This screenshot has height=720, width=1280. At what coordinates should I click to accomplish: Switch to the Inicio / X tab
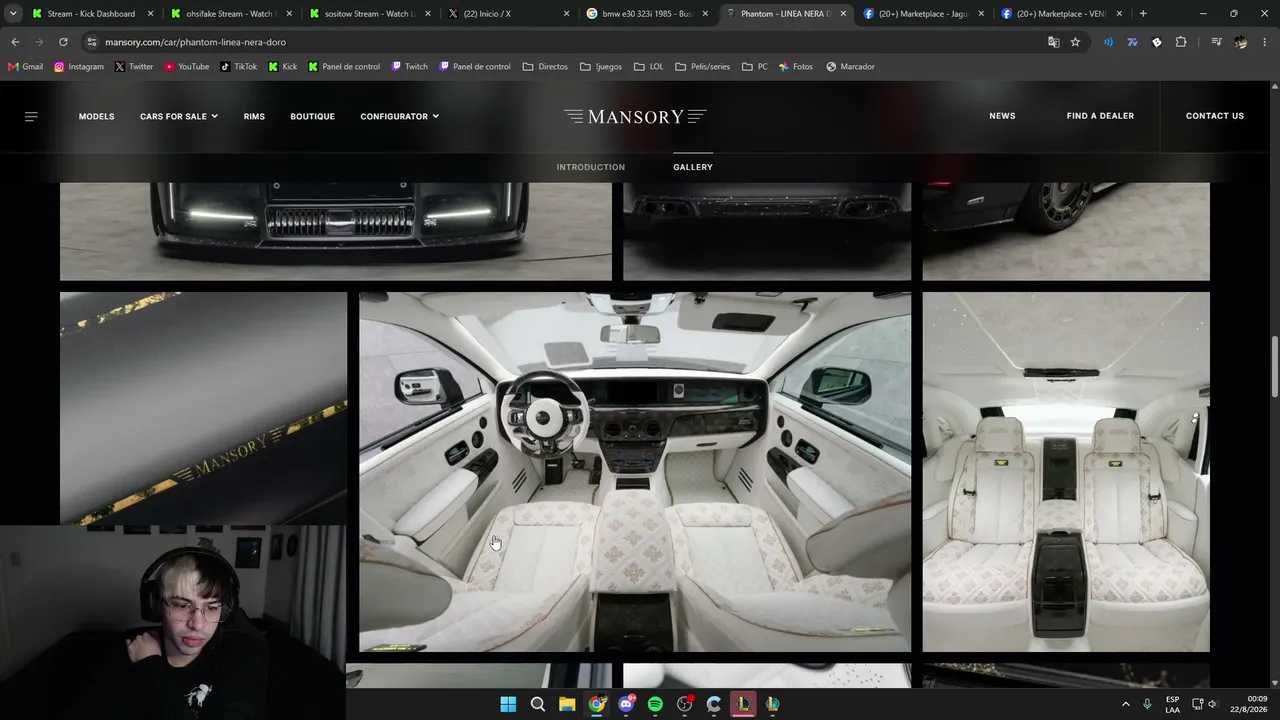click(x=507, y=14)
